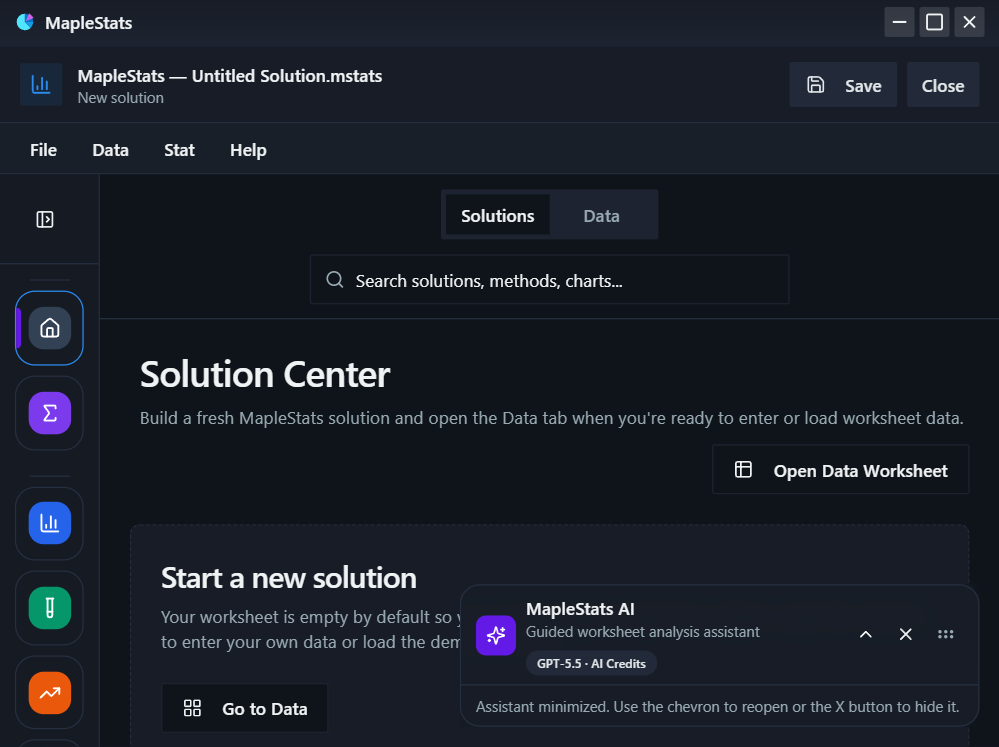
Task: Click the MapleStats AI sparkle icon
Action: 496,635
